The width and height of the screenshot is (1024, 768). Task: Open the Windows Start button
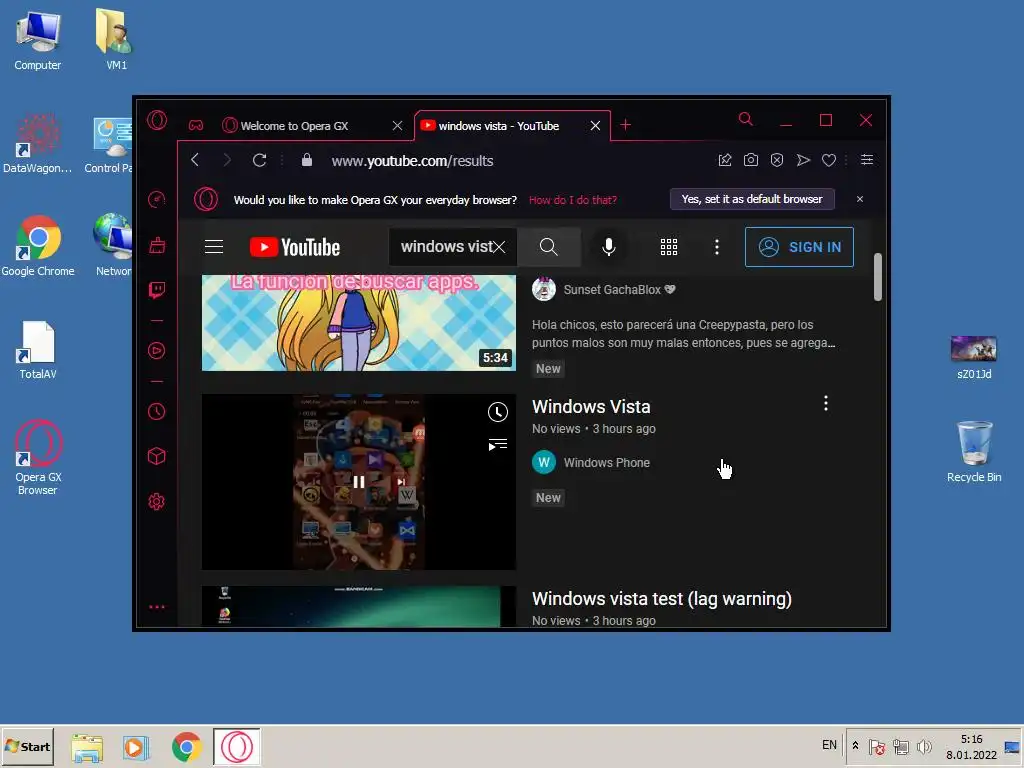[x=27, y=746]
